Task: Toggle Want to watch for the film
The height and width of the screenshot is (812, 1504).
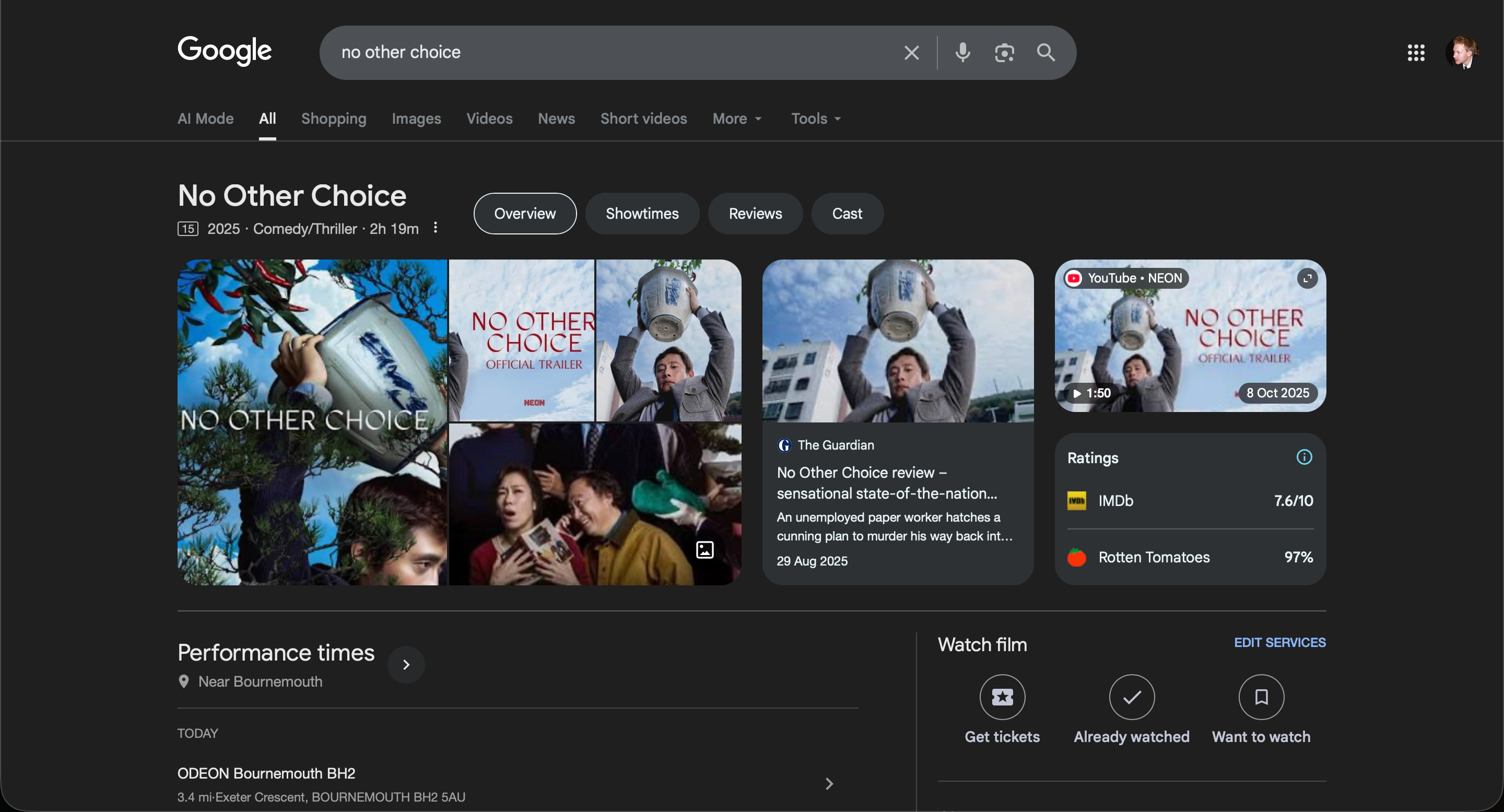Action: (1261, 698)
